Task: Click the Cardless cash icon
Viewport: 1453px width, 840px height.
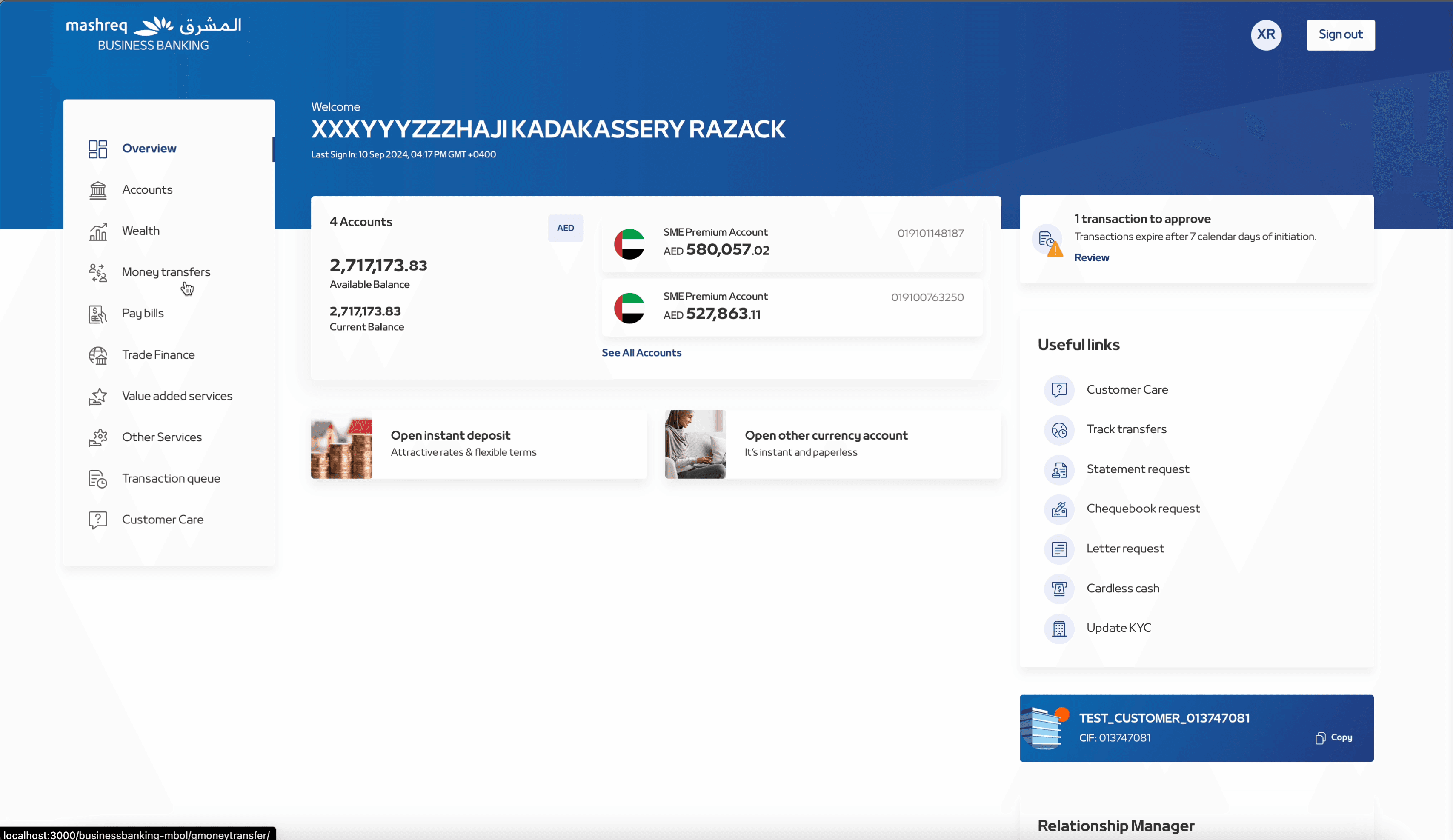Action: (1059, 589)
